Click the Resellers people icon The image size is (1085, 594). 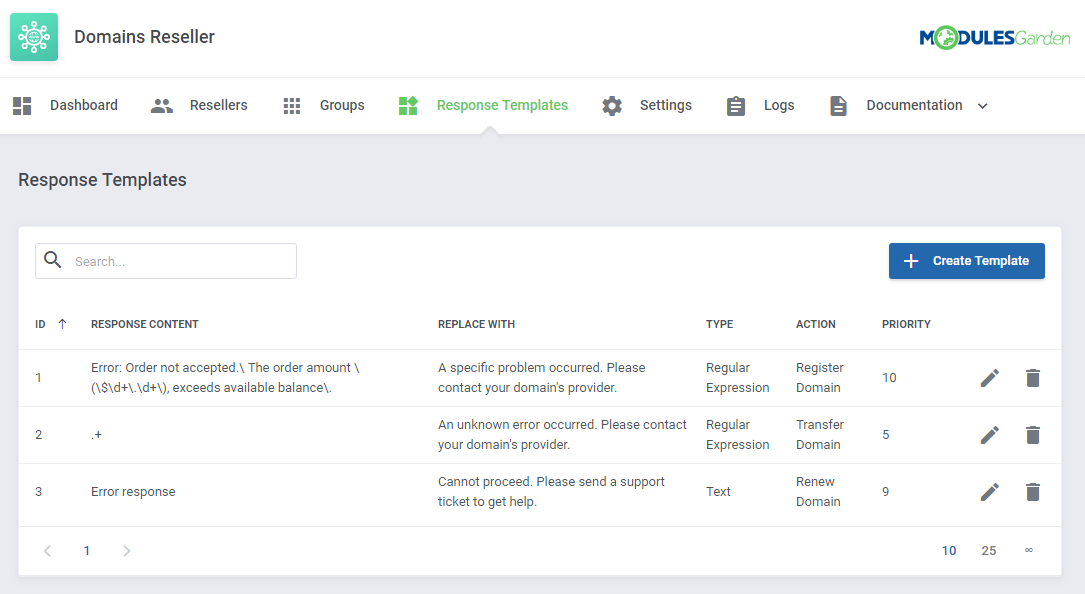162,105
